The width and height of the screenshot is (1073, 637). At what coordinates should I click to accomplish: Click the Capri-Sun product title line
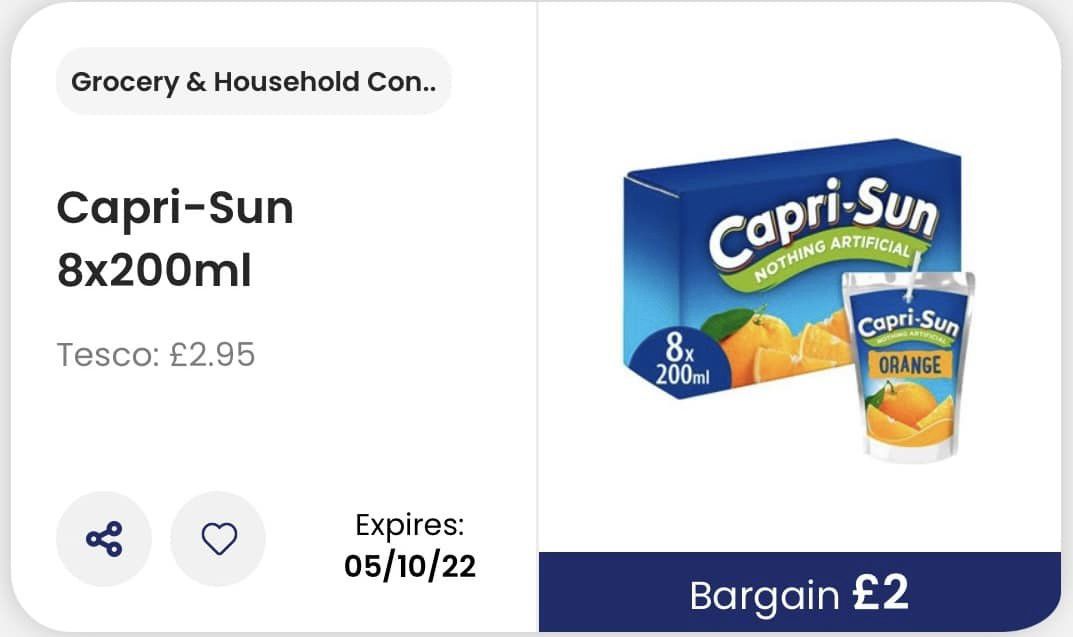coord(175,208)
